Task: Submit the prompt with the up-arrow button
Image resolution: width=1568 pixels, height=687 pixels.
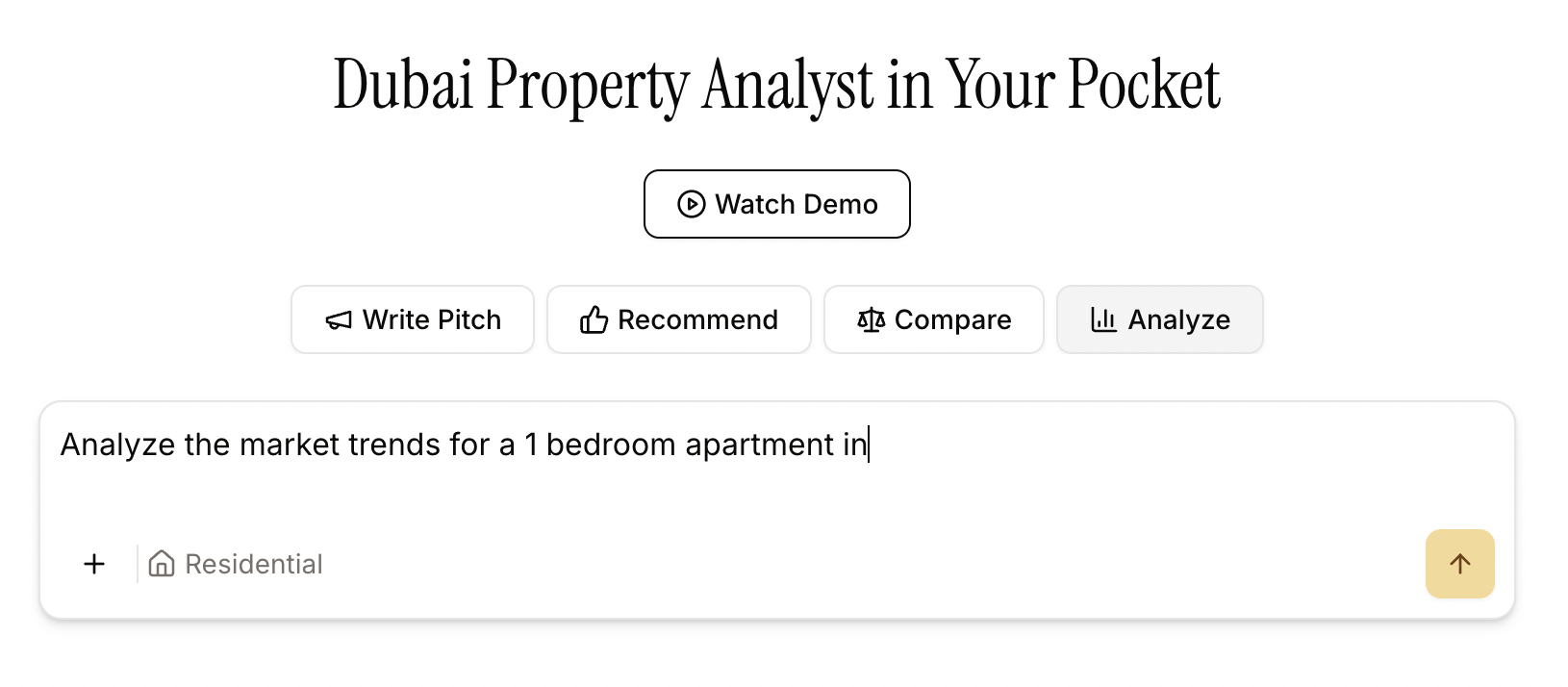Action: tap(1460, 564)
